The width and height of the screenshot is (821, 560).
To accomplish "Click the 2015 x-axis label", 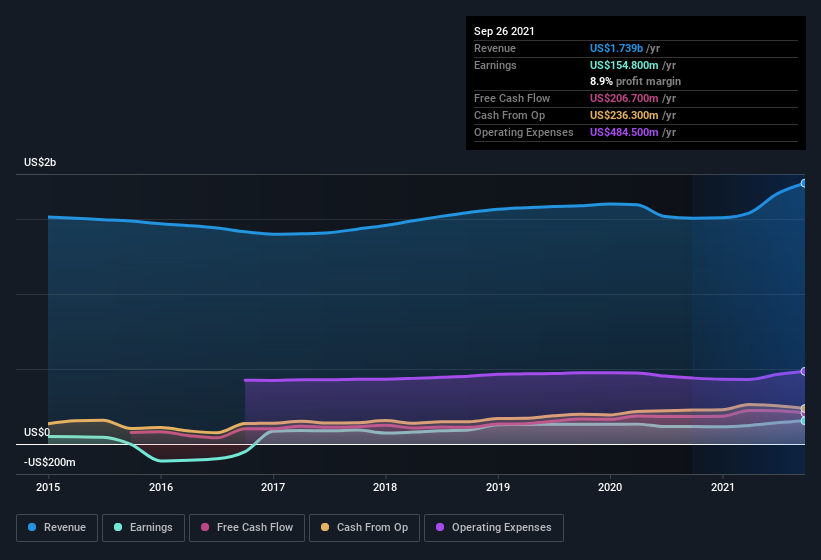I will [x=48, y=487].
